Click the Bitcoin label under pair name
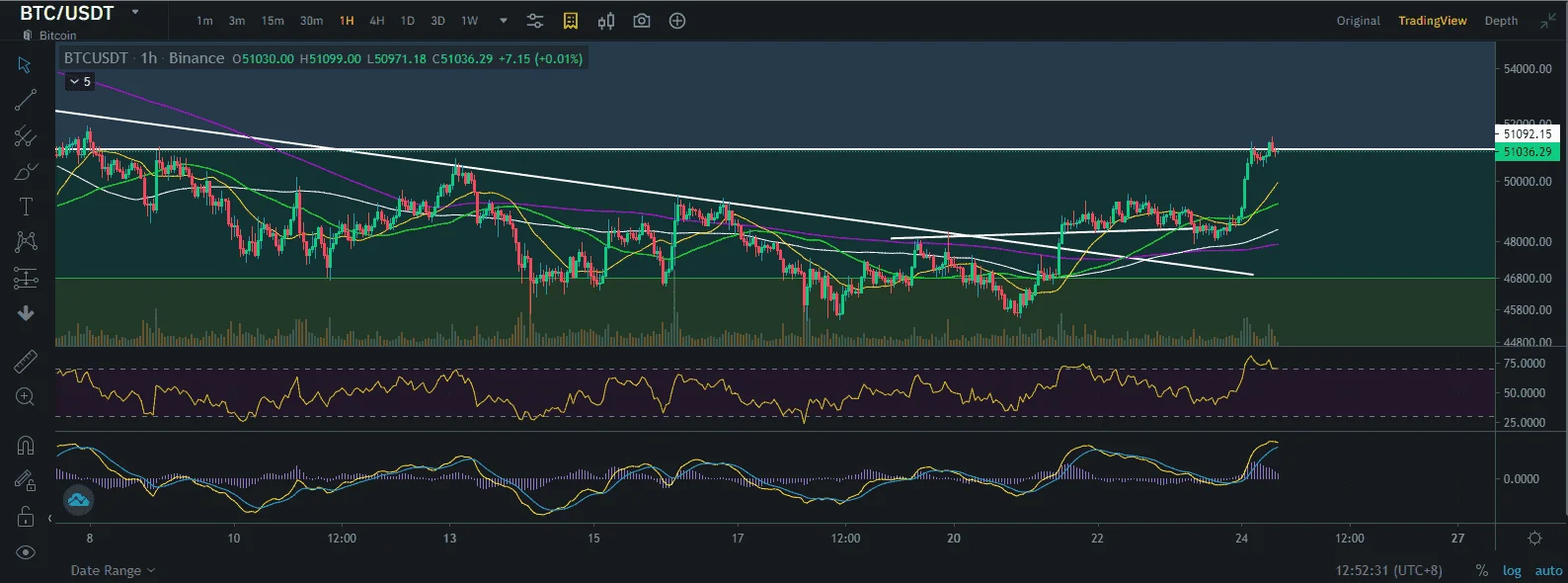 point(57,36)
